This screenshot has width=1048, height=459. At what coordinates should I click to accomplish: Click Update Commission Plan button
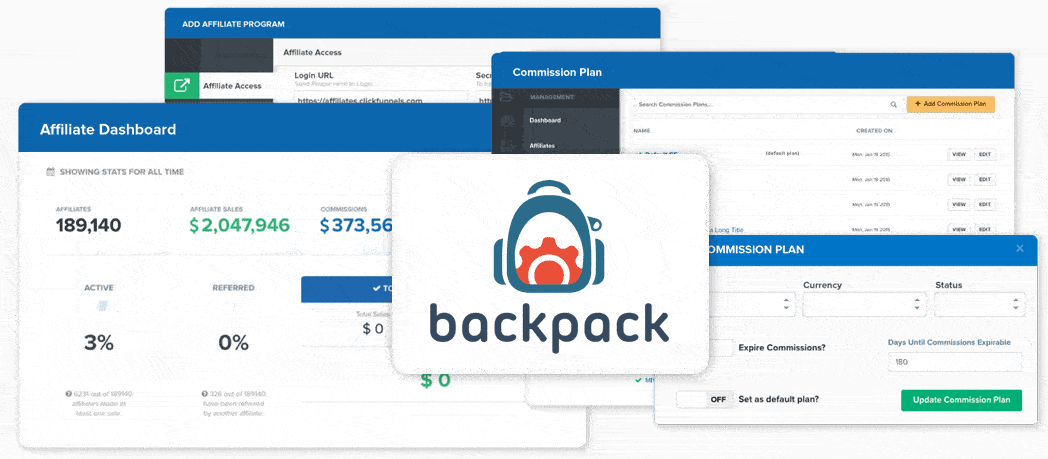961,400
